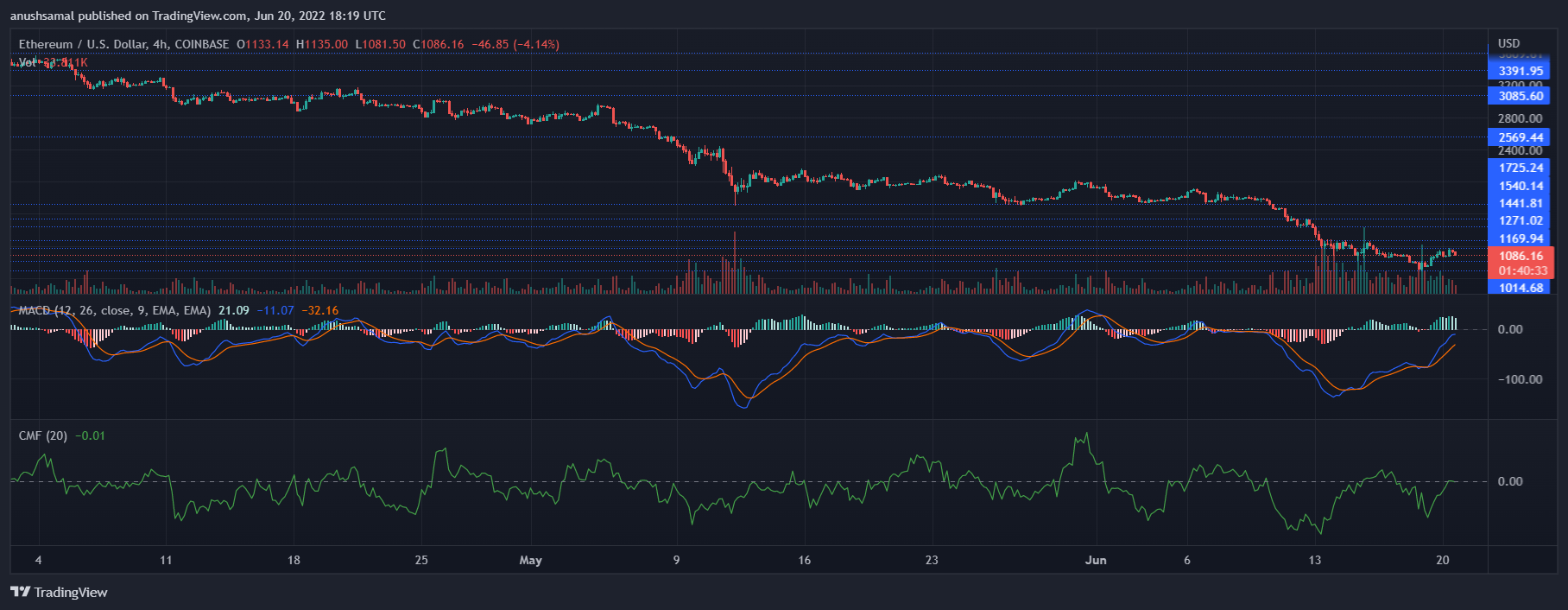The height and width of the screenshot is (610, 1568).
Task: Click the date label 20 on time axis
Action: point(1442,560)
